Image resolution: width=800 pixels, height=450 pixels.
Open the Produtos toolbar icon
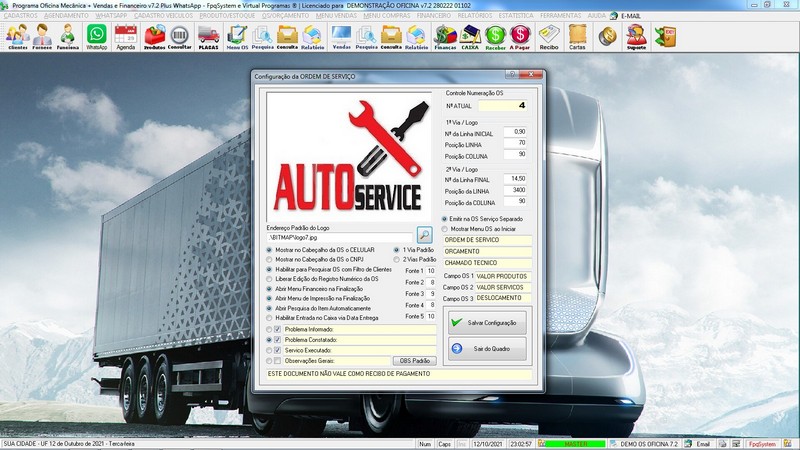154,38
